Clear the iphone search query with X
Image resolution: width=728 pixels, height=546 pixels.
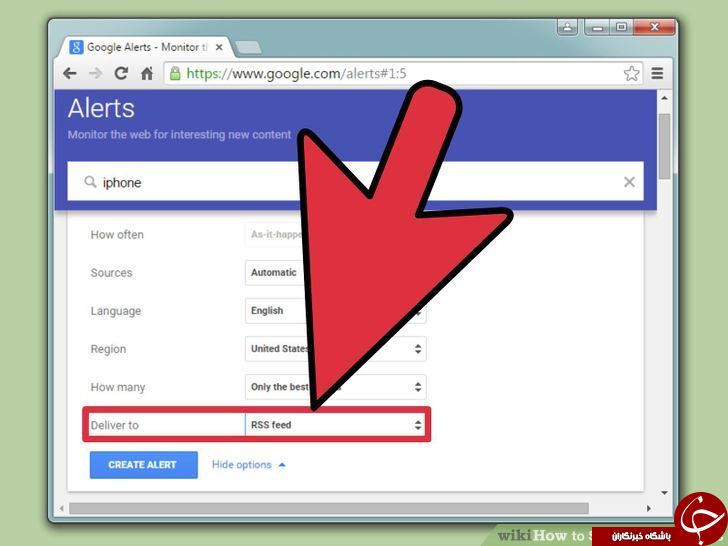pos(629,182)
